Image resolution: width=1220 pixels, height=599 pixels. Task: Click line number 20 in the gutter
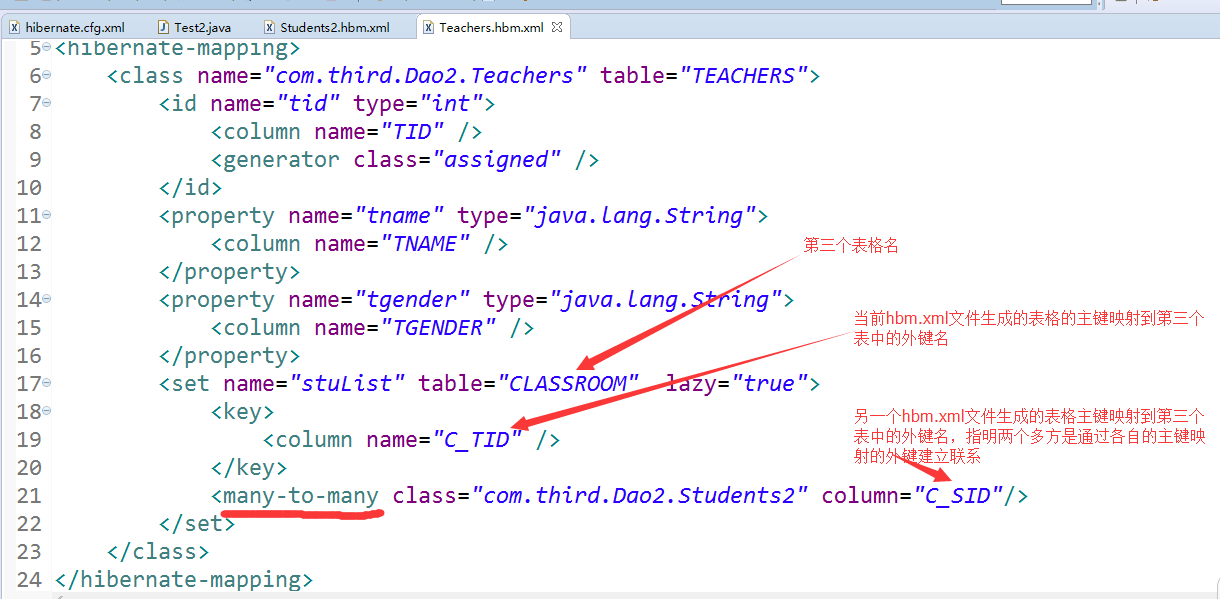pos(29,468)
